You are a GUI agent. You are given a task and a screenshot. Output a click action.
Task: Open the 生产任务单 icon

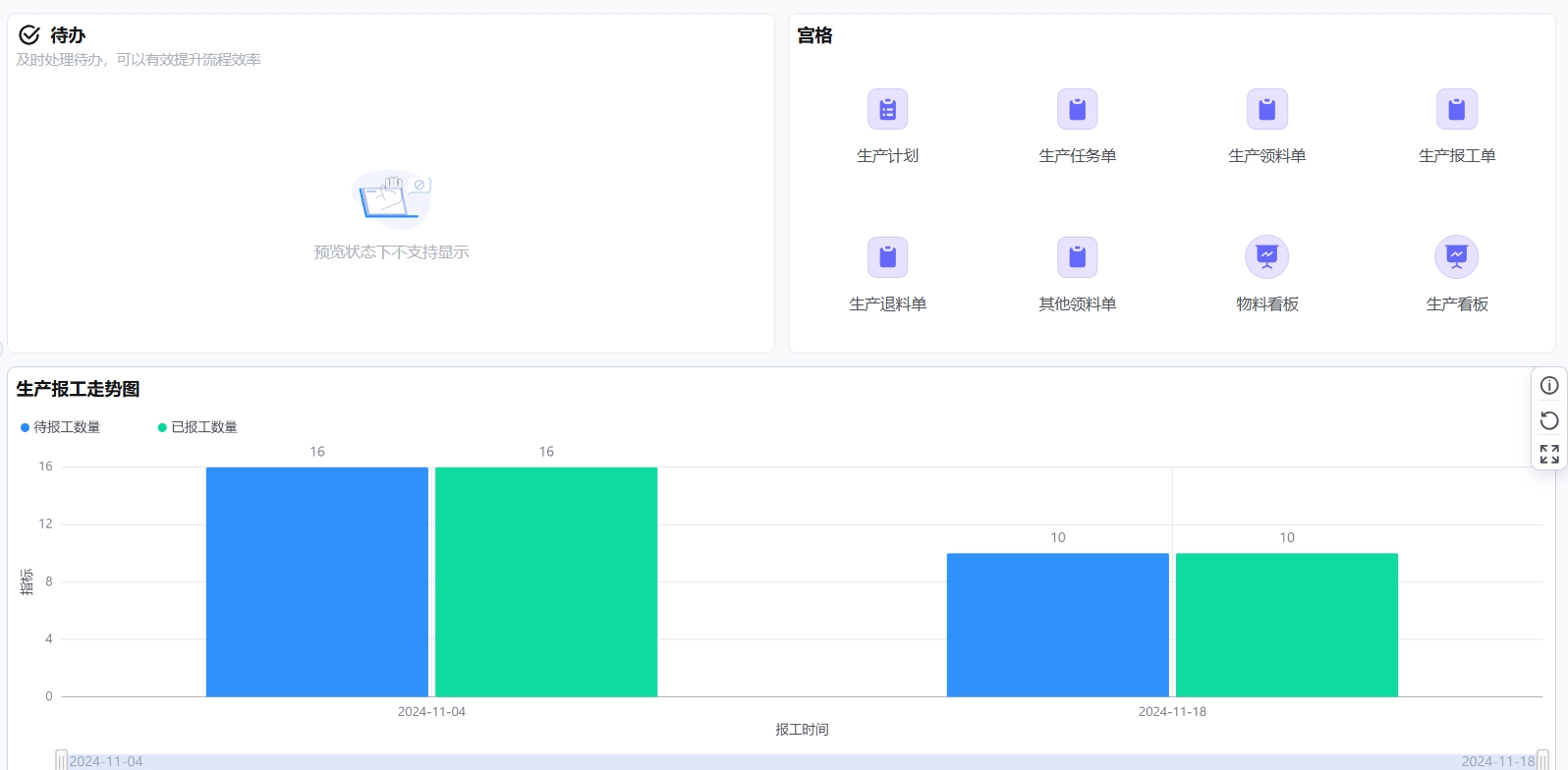pyautogui.click(x=1077, y=109)
